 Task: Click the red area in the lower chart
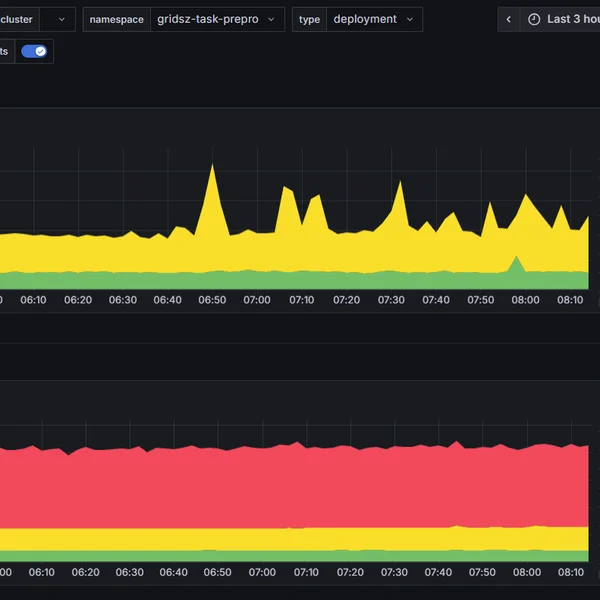click(x=300, y=485)
